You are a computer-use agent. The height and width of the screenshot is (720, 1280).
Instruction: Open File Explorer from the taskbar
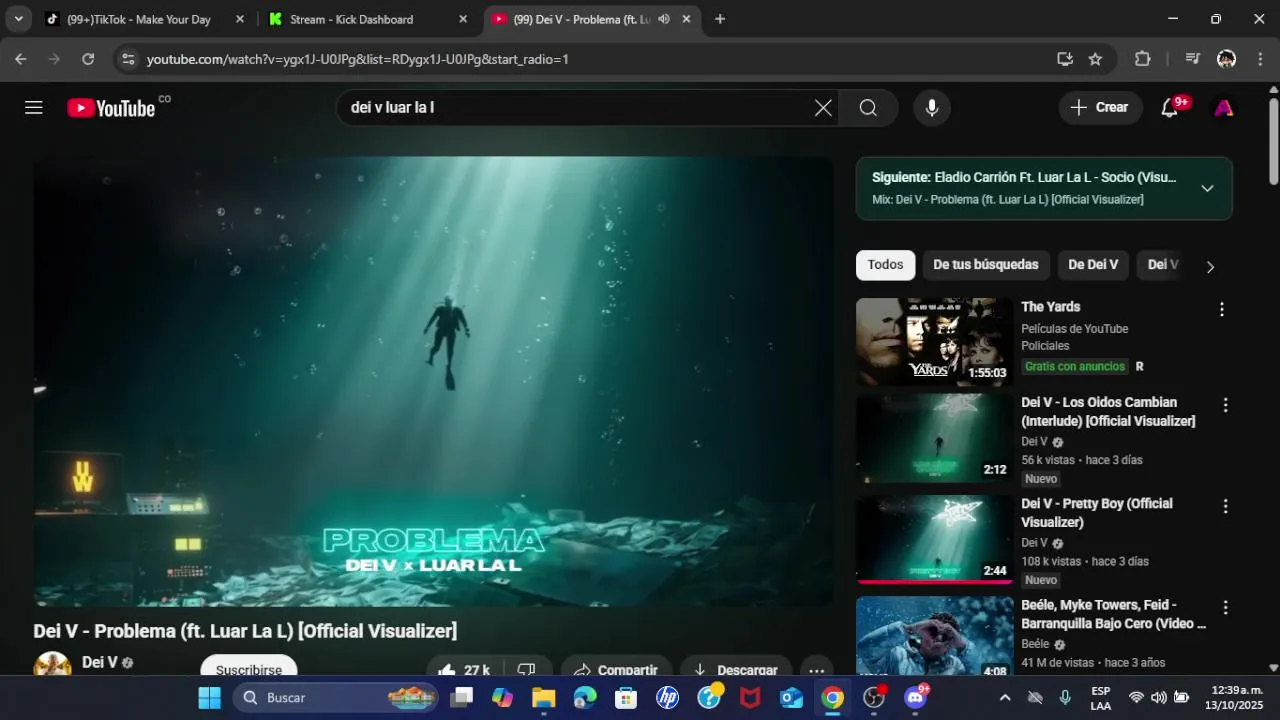pyautogui.click(x=543, y=697)
